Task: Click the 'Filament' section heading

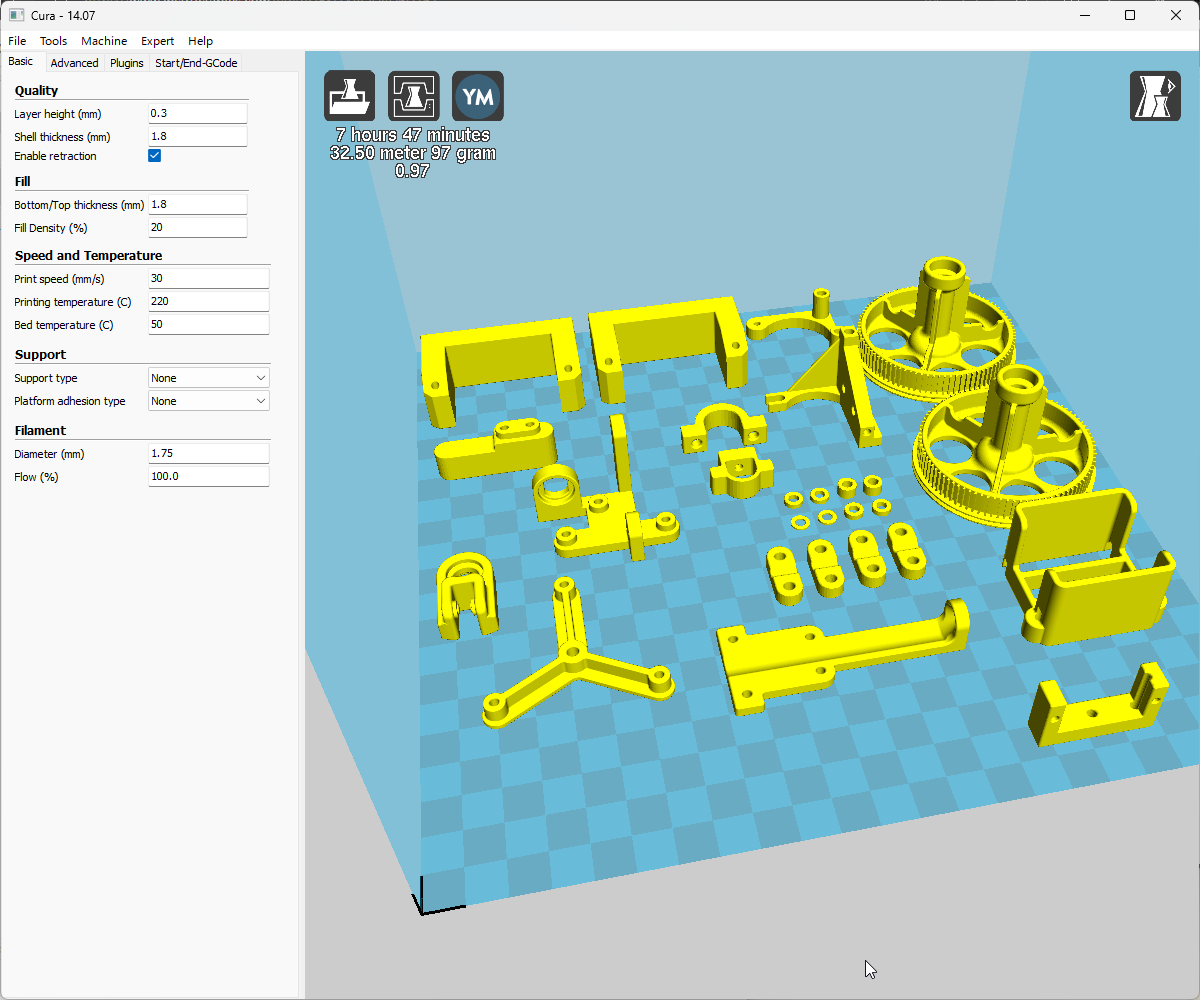Action: click(40, 430)
